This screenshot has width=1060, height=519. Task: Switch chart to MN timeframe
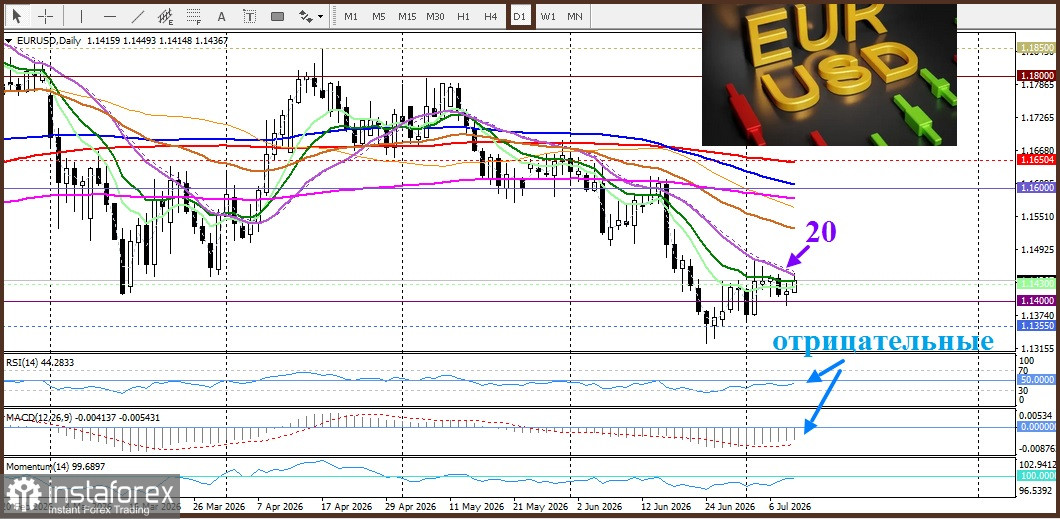(x=575, y=16)
